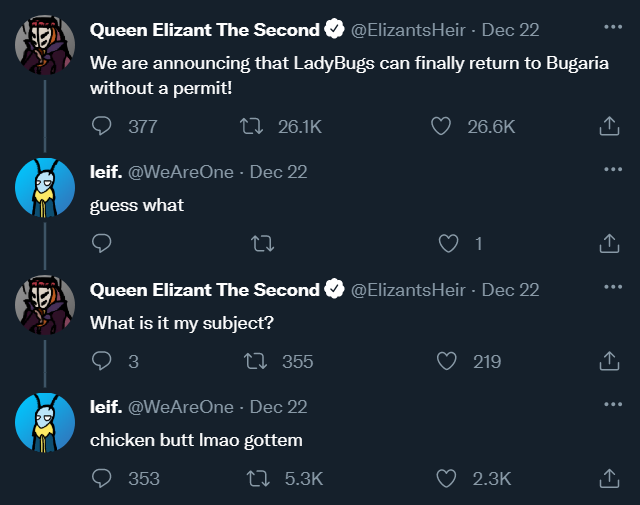640x505 pixels.
Task: Open @WeAreOne handle on "chicken butt" tweet
Action: (x=181, y=407)
